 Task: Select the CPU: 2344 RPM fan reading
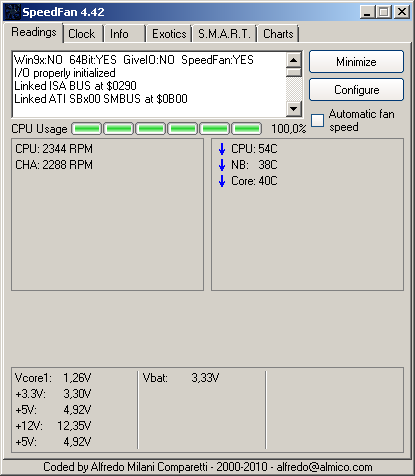(54, 149)
